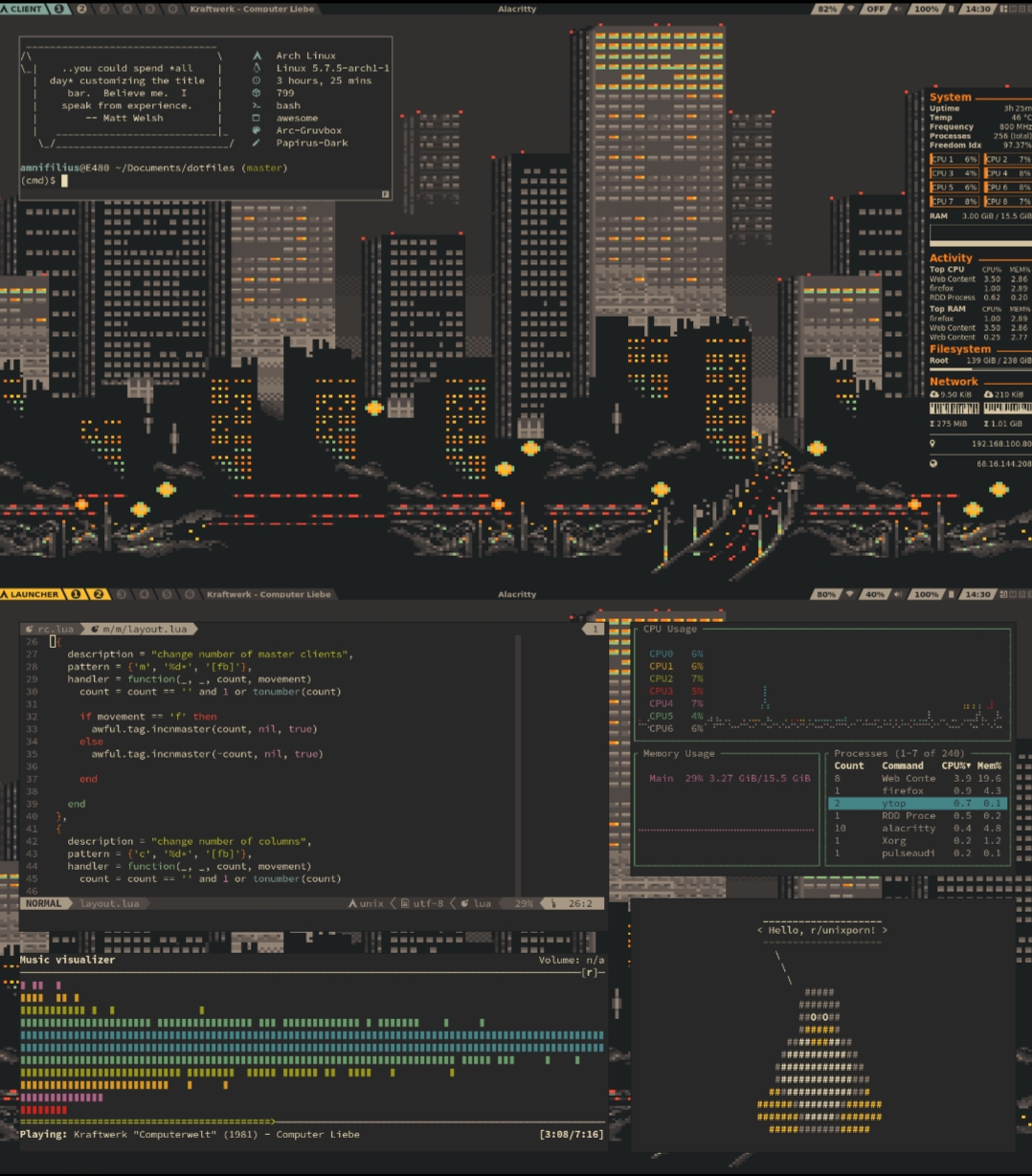This screenshot has width=1032, height=1176.
Task: Click the Arch Linux logo in the neofetch output
Action: click(x=257, y=56)
